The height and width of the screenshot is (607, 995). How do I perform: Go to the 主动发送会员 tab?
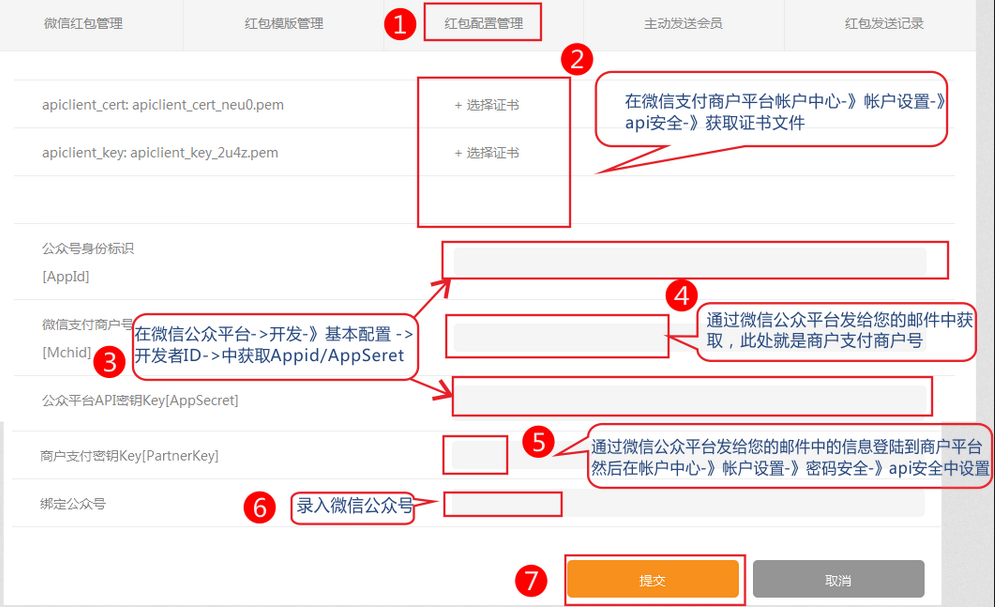[x=683, y=23]
